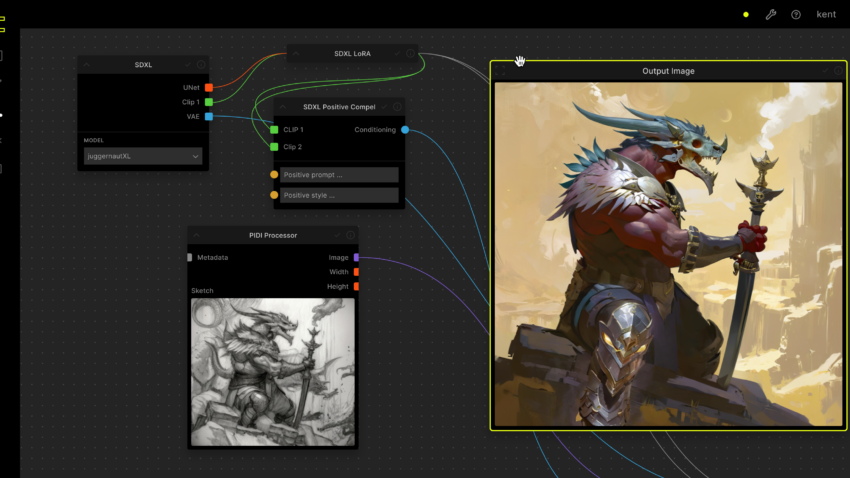
Task: Click the help question mark icon
Action: tap(796, 15)
